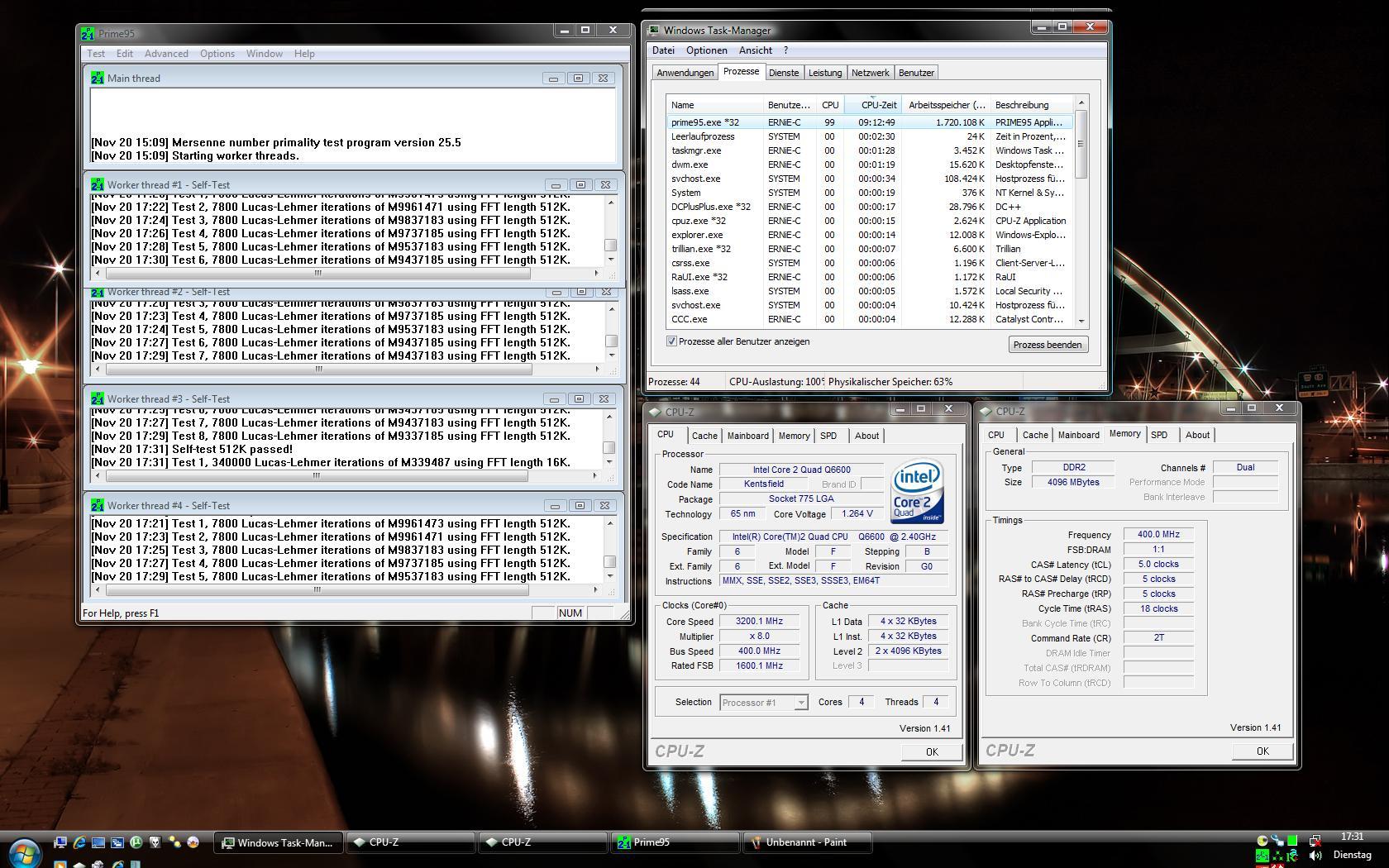The image size is (1389, 868).
Task: Click the round yellow tray icon
Action: coord(1263,841)
